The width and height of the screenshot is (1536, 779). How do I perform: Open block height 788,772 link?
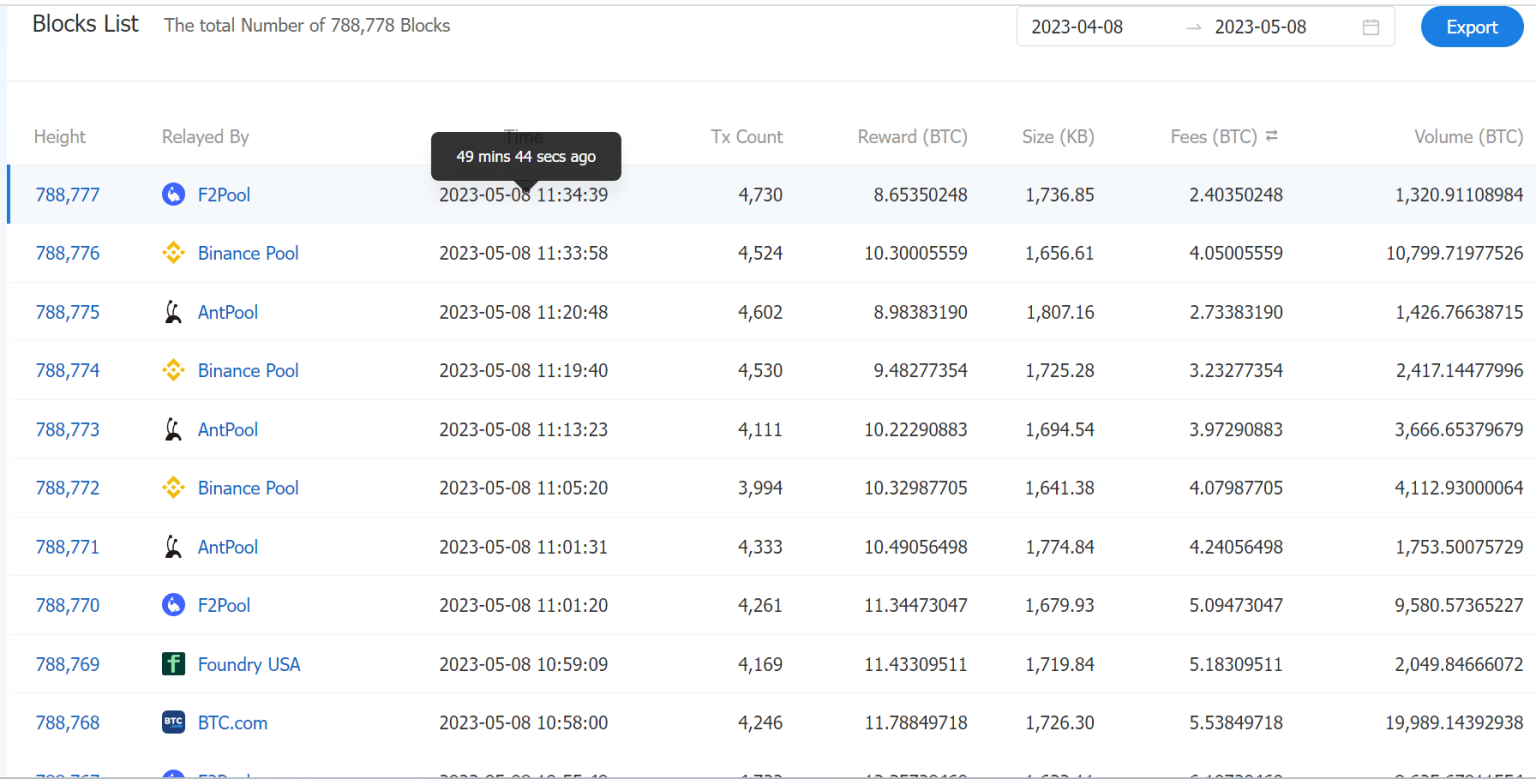tap(68, 488)
